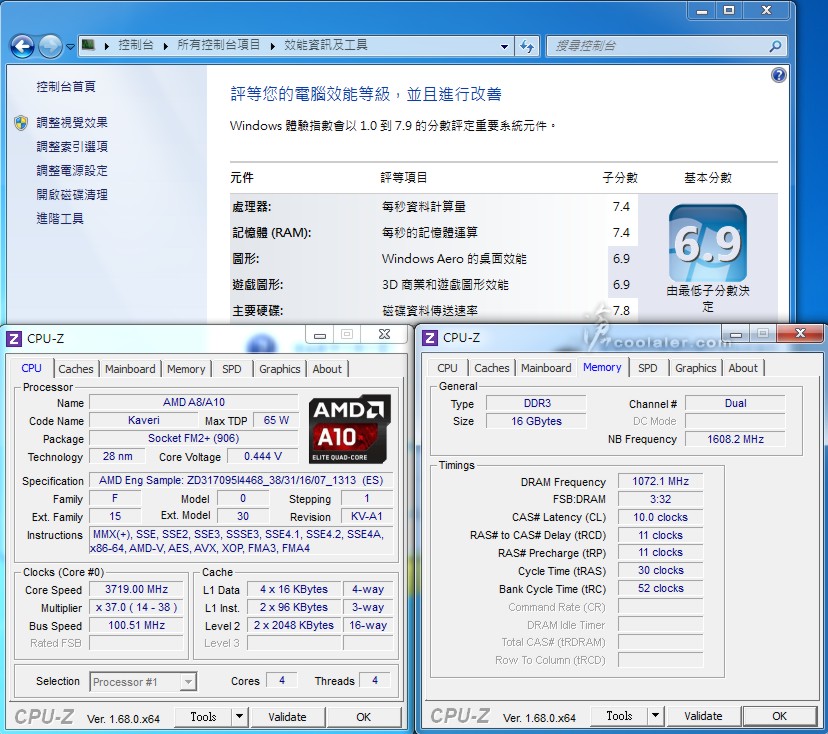
Task: Open 控制台首頁 link
Action: 66,87
